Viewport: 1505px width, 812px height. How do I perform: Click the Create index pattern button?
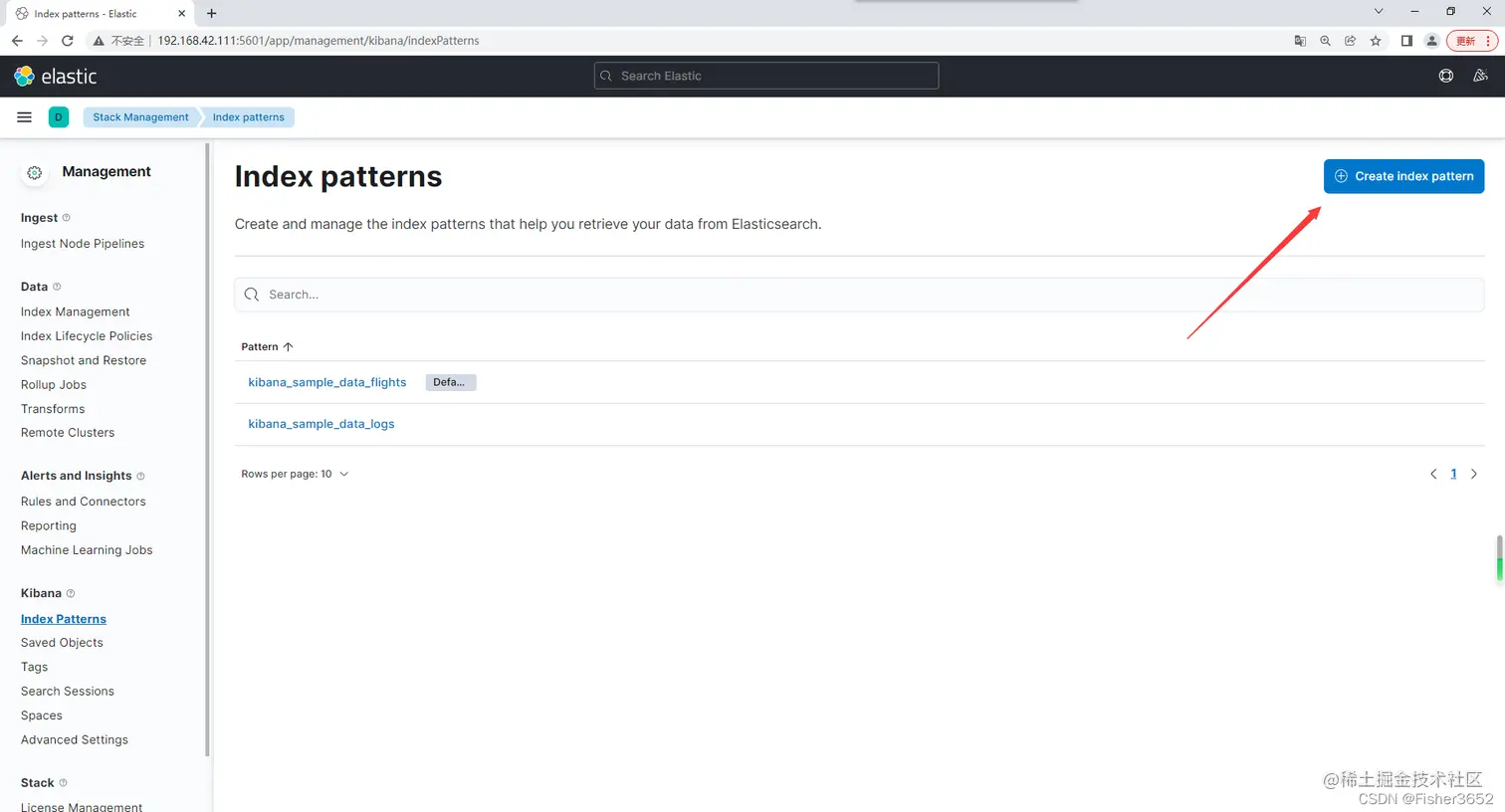(1403, 176)
